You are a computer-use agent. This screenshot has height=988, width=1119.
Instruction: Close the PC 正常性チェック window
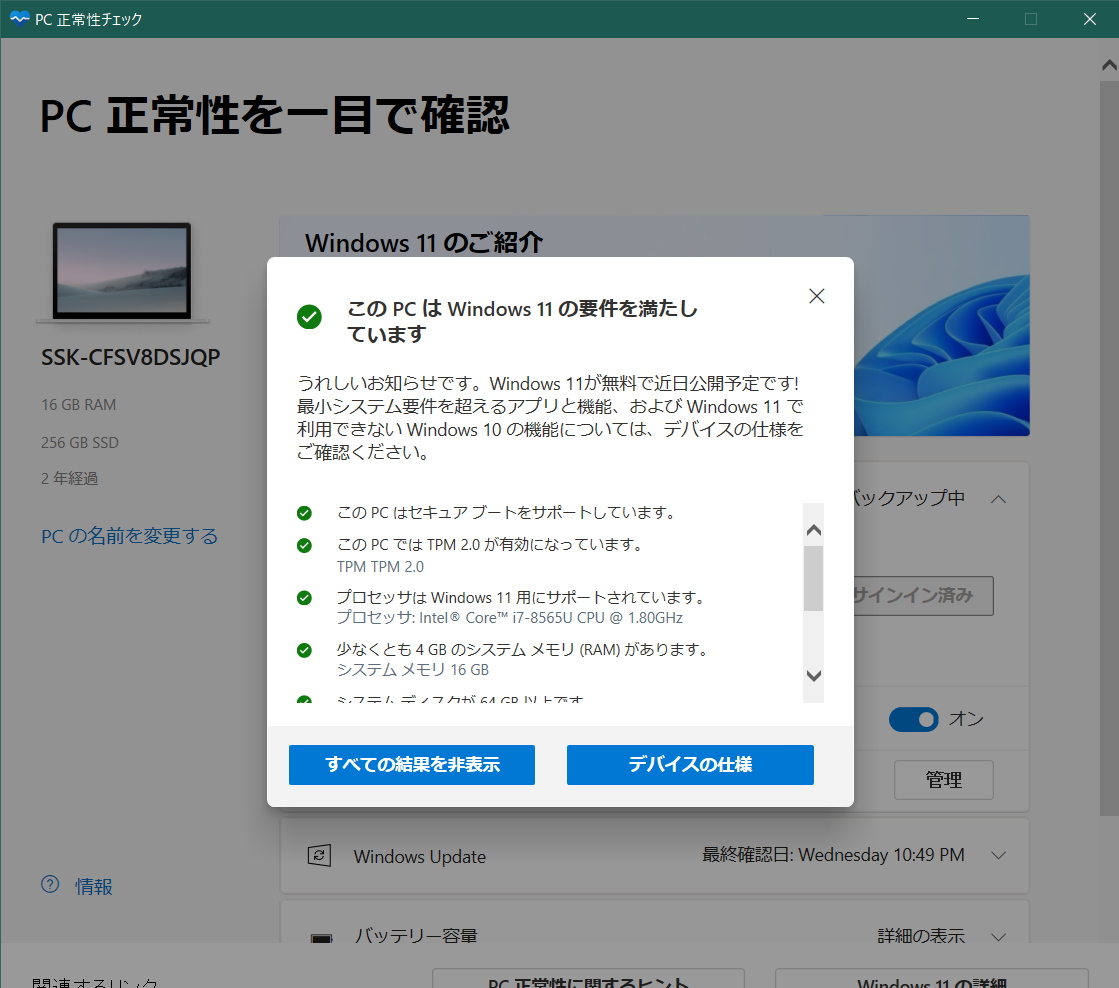[x=1089, y=19]
